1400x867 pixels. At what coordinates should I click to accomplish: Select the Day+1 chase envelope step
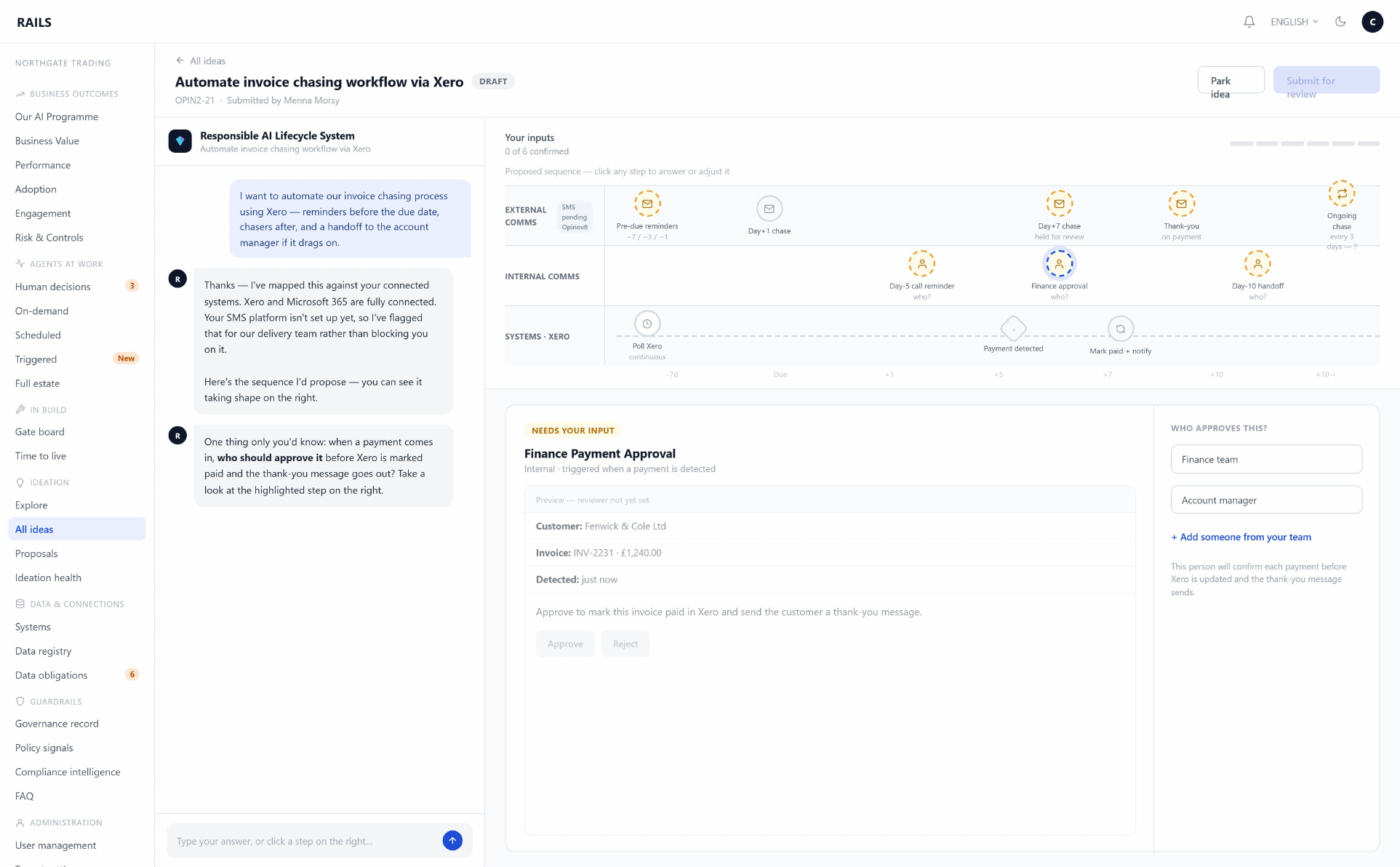click(x=769, y=209)
